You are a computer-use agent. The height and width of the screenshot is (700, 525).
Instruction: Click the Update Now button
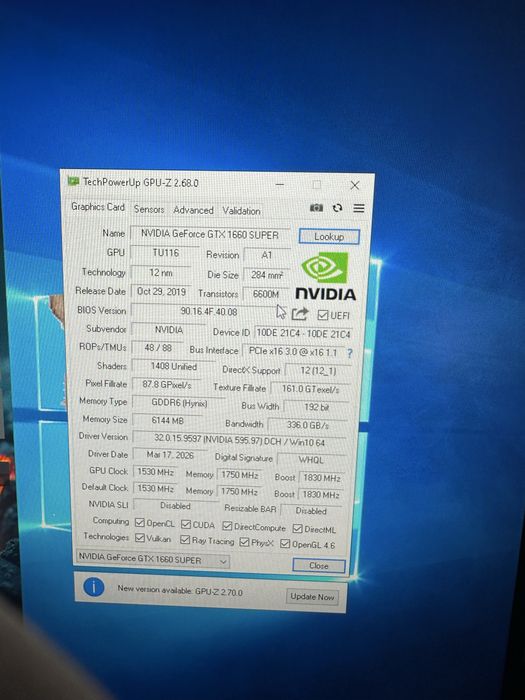tap(312, 596)
